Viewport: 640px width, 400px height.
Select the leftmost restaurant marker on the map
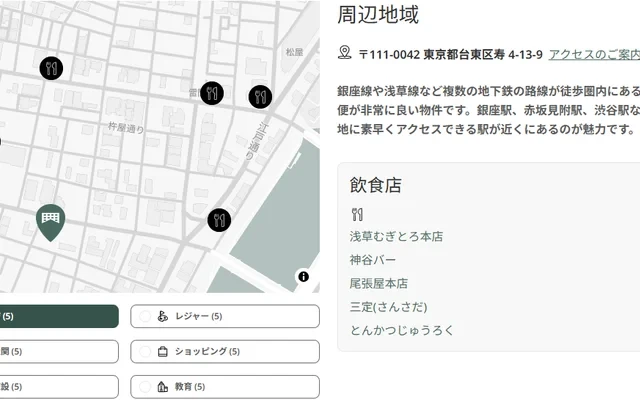[x=52, y=68]
